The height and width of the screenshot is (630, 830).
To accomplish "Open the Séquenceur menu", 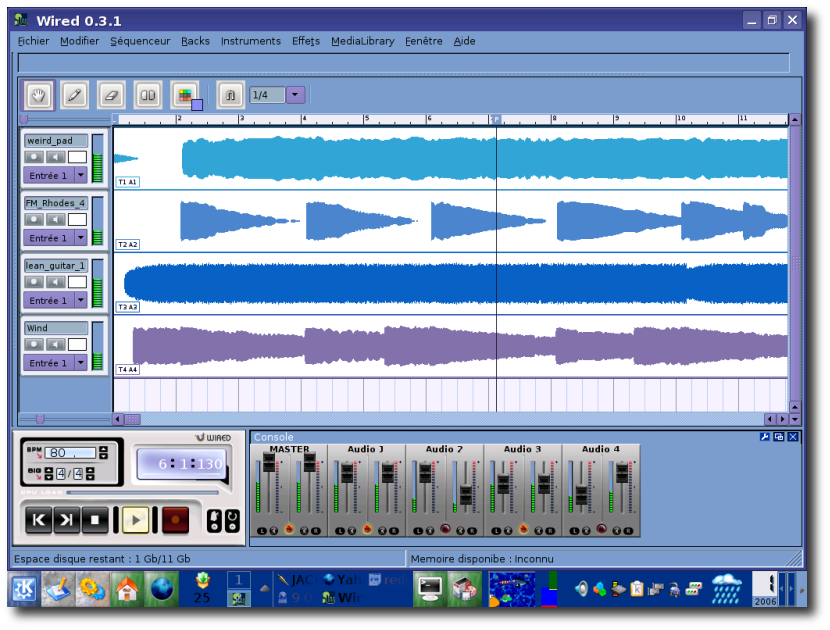I will (140, 41).
